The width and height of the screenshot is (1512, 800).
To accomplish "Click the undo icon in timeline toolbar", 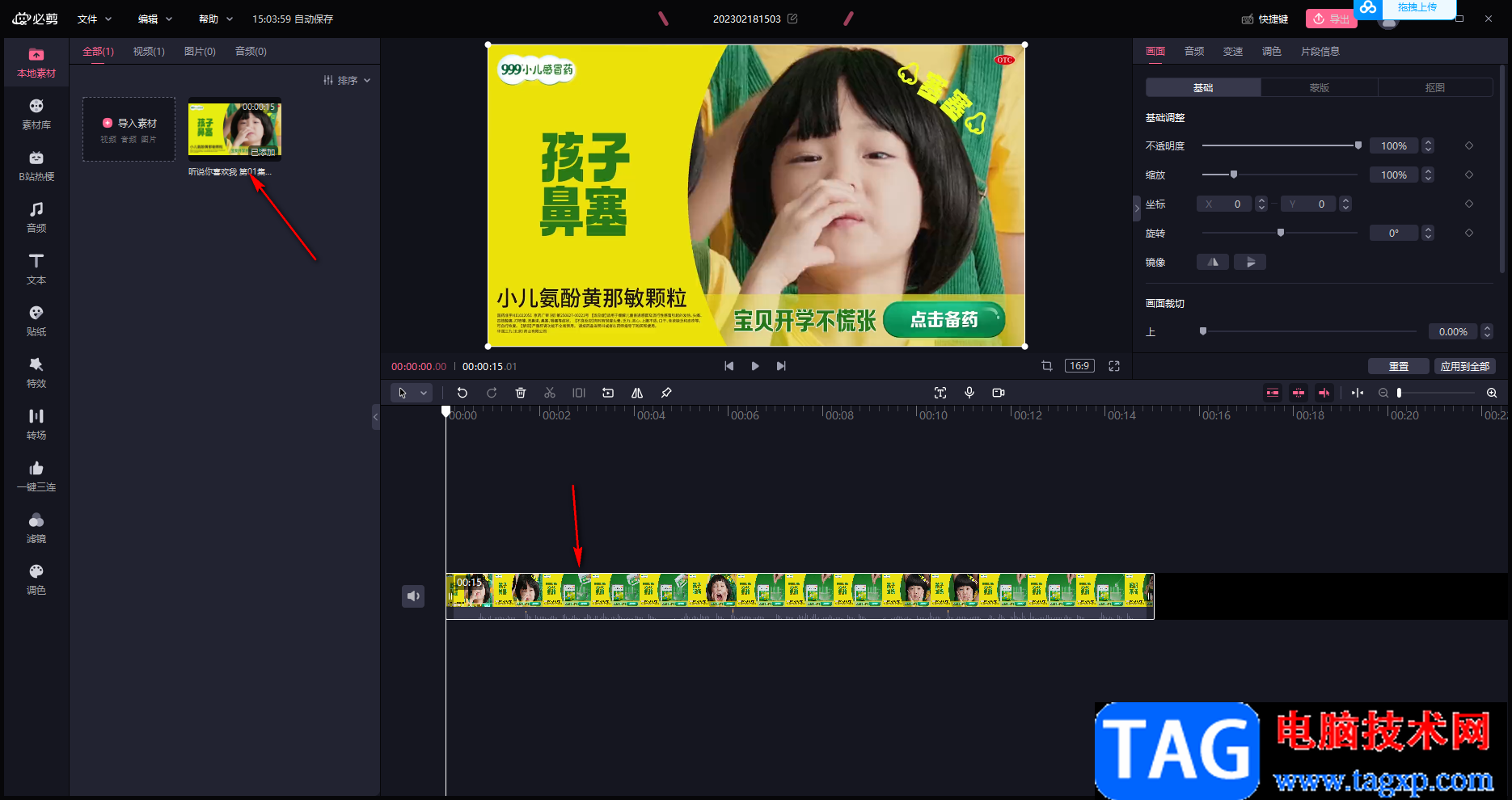I will coord(462,393).
